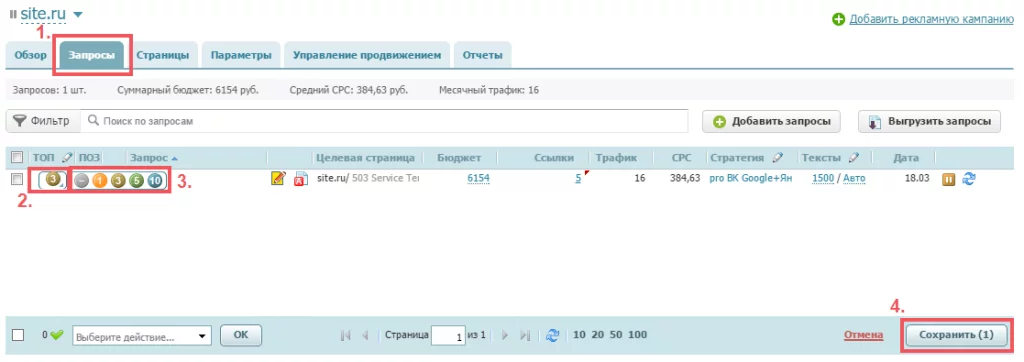This screenshot has height=362, width=1024.
Task: Go to the first page arrow
Action: tap(345, 335)
